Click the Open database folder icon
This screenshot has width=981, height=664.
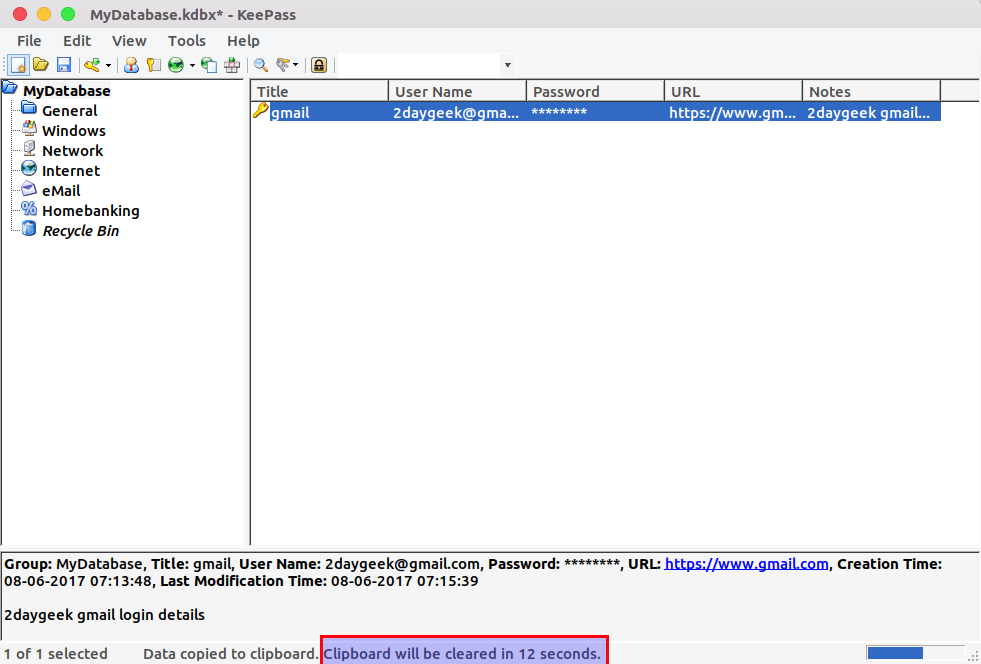pos(41,64)
